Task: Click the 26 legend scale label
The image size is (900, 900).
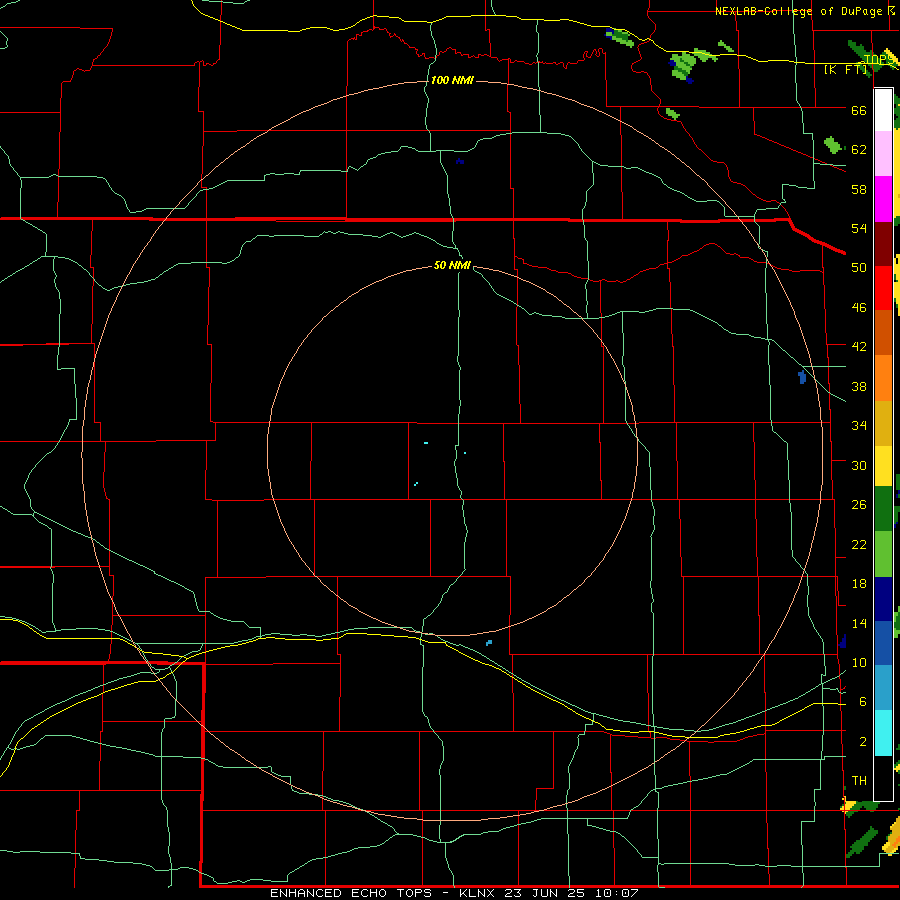Action: (859, 505)
